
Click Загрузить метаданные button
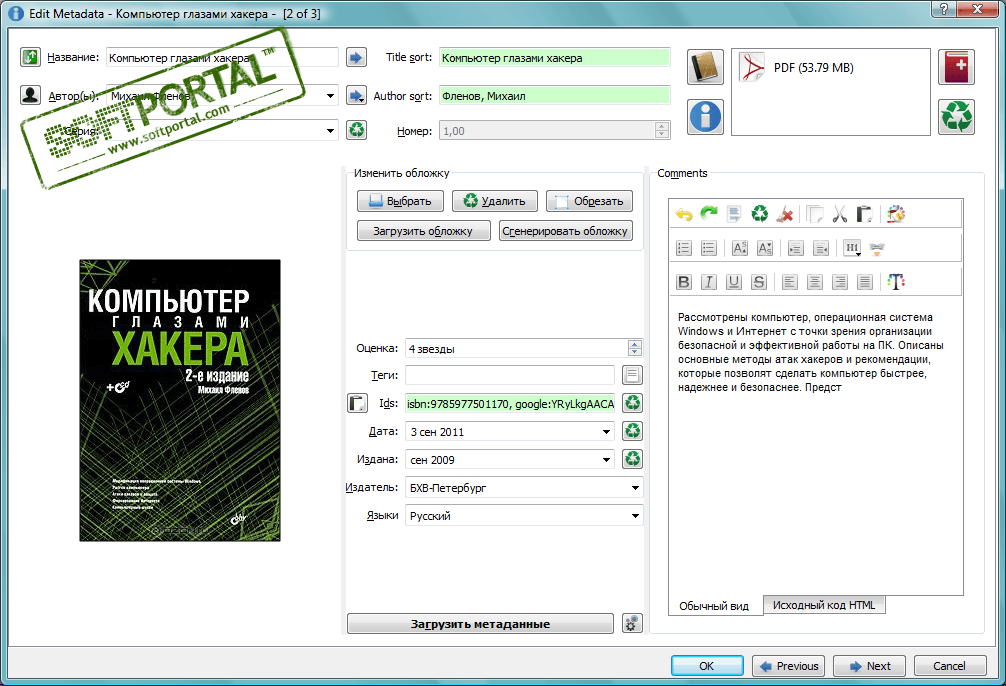pyautogui.click(x=481, y=624)
